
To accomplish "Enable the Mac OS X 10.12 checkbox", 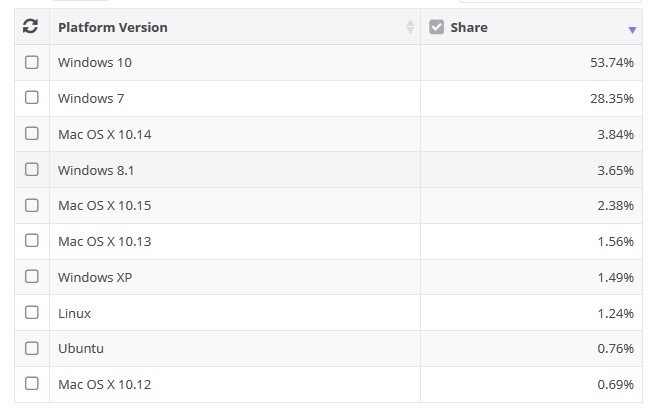I will (32, 384).
